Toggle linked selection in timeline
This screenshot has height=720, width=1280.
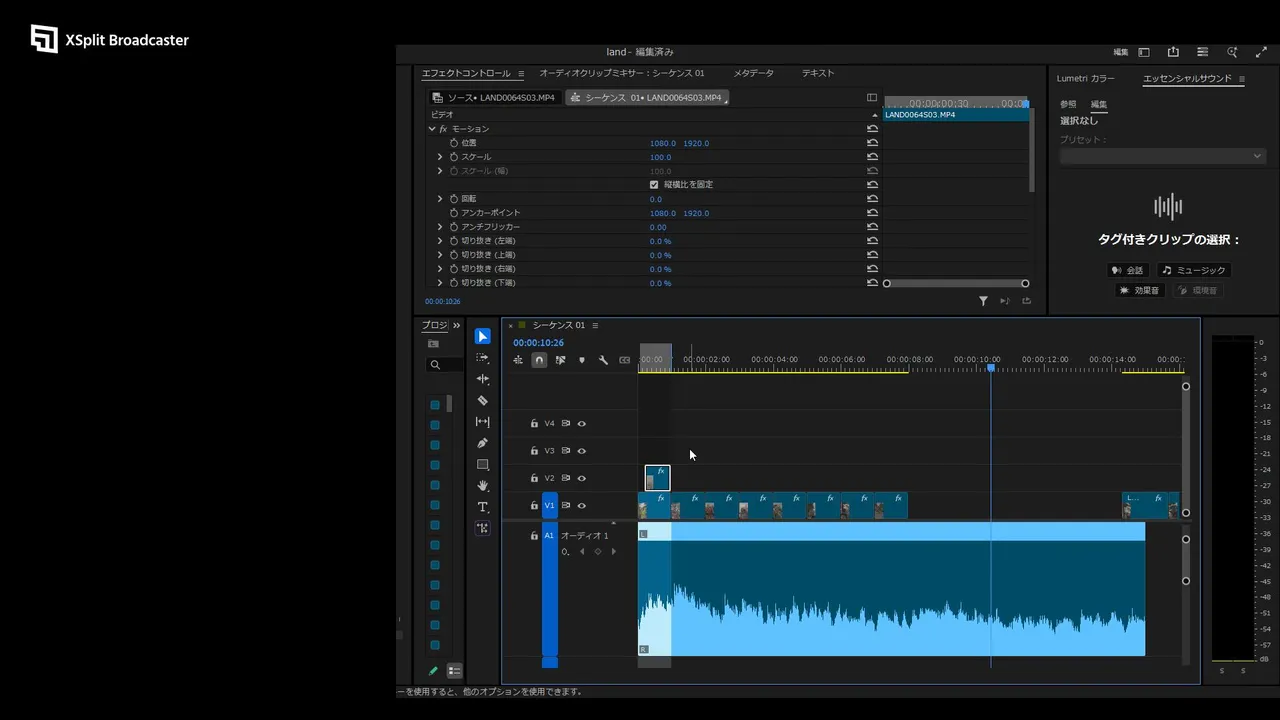560,360
